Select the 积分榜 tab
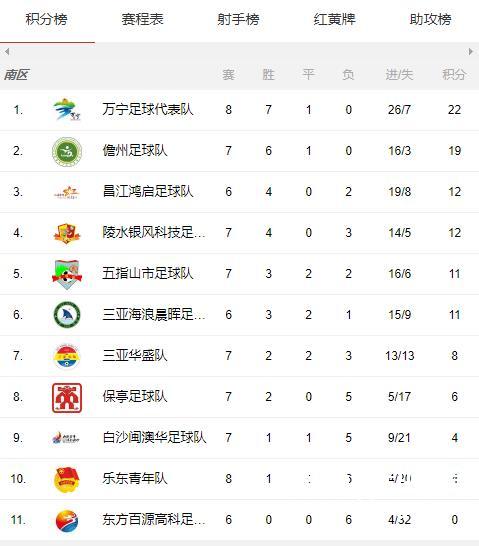Viewport: 479px width, 546px height. [x=46, y=19]
